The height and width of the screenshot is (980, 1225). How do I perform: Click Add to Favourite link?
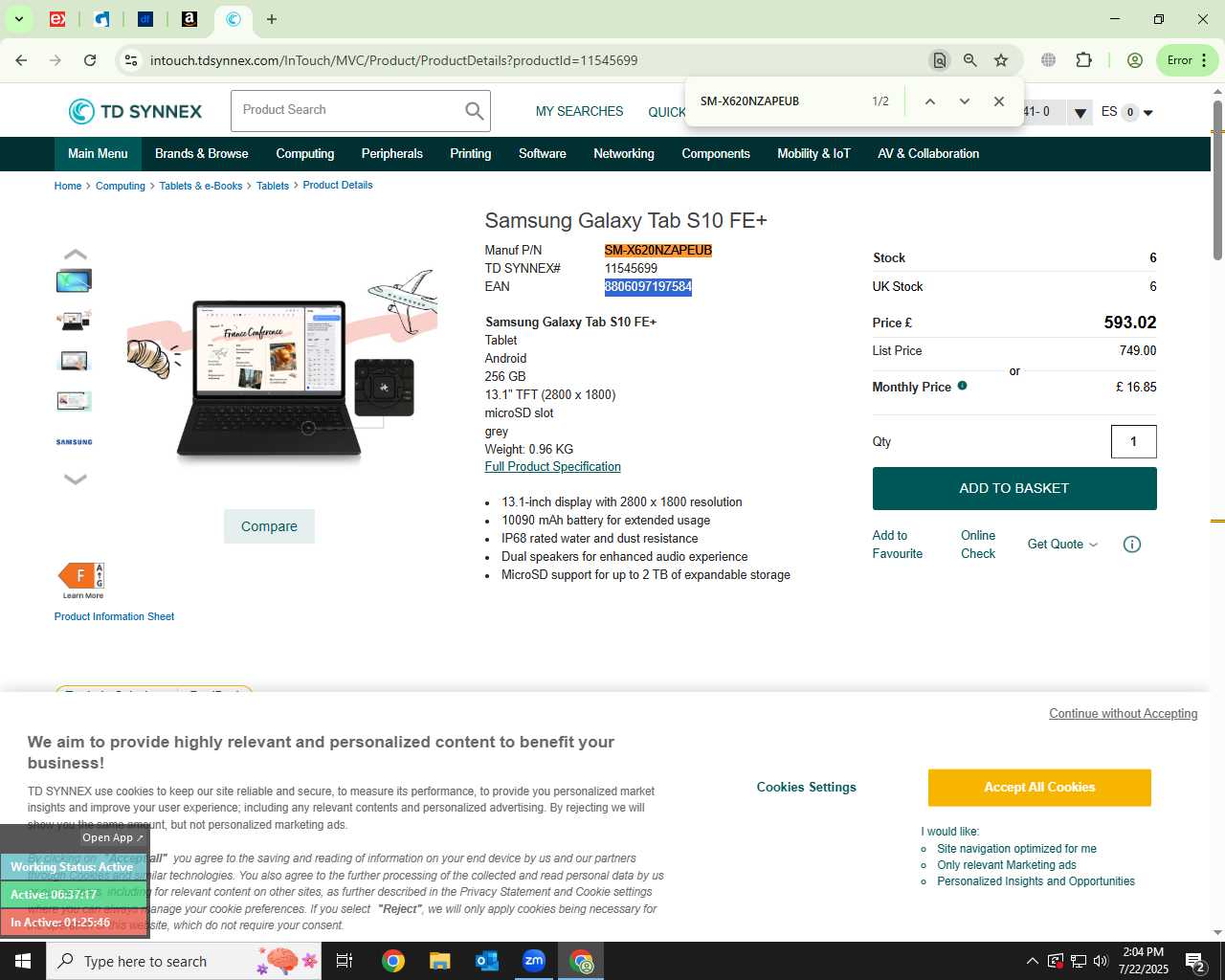pyautogui.click(x=898, y=545)
